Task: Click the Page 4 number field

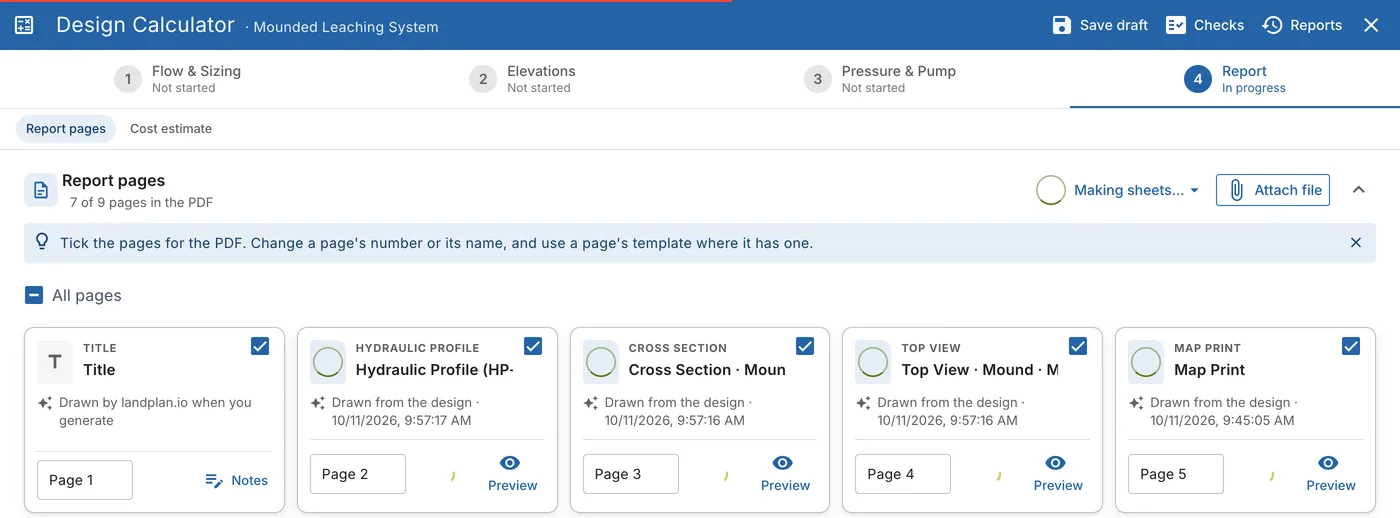Action: click(x=903, y=474)
